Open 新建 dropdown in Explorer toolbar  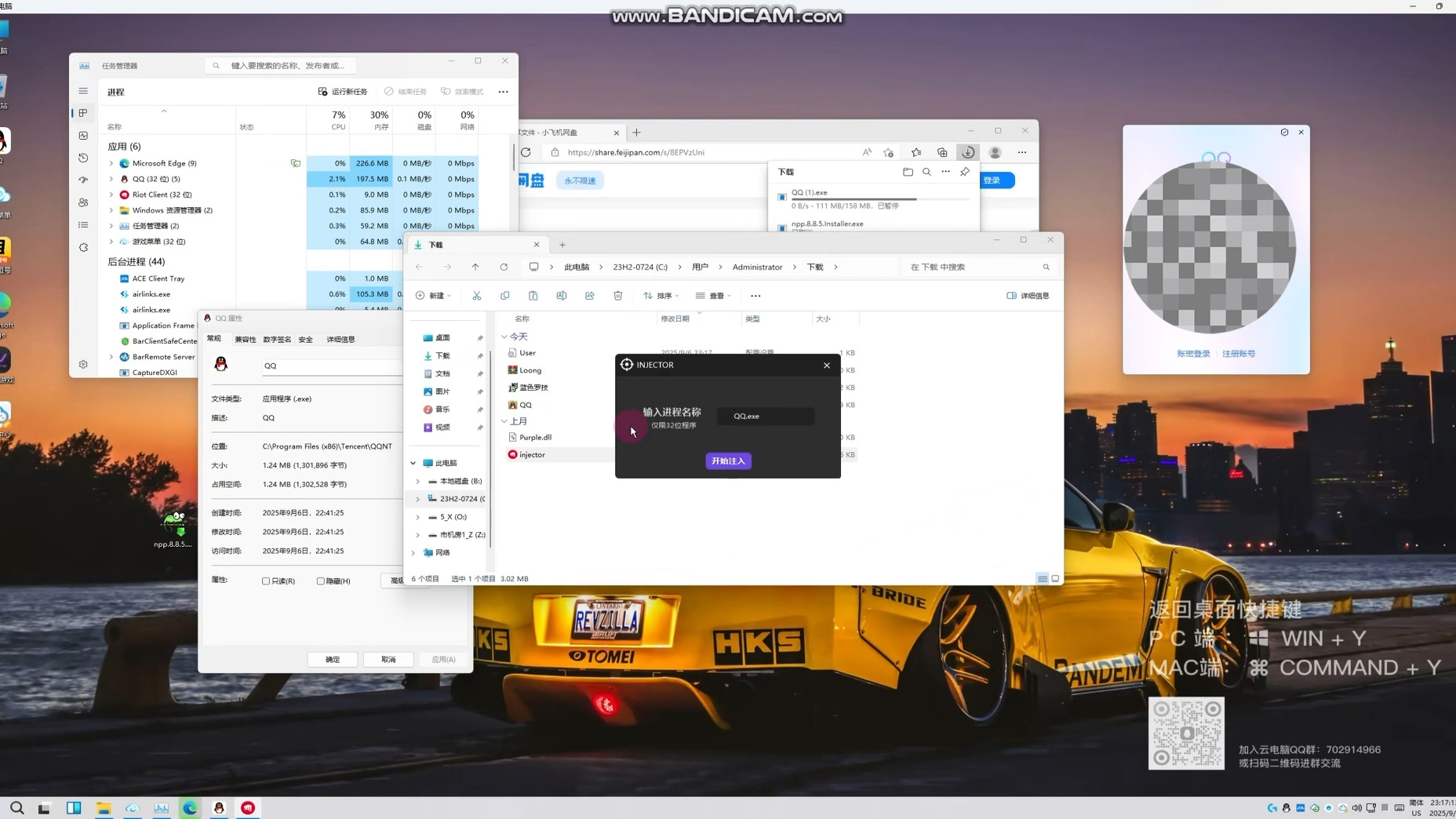click(x=434, y=296)
